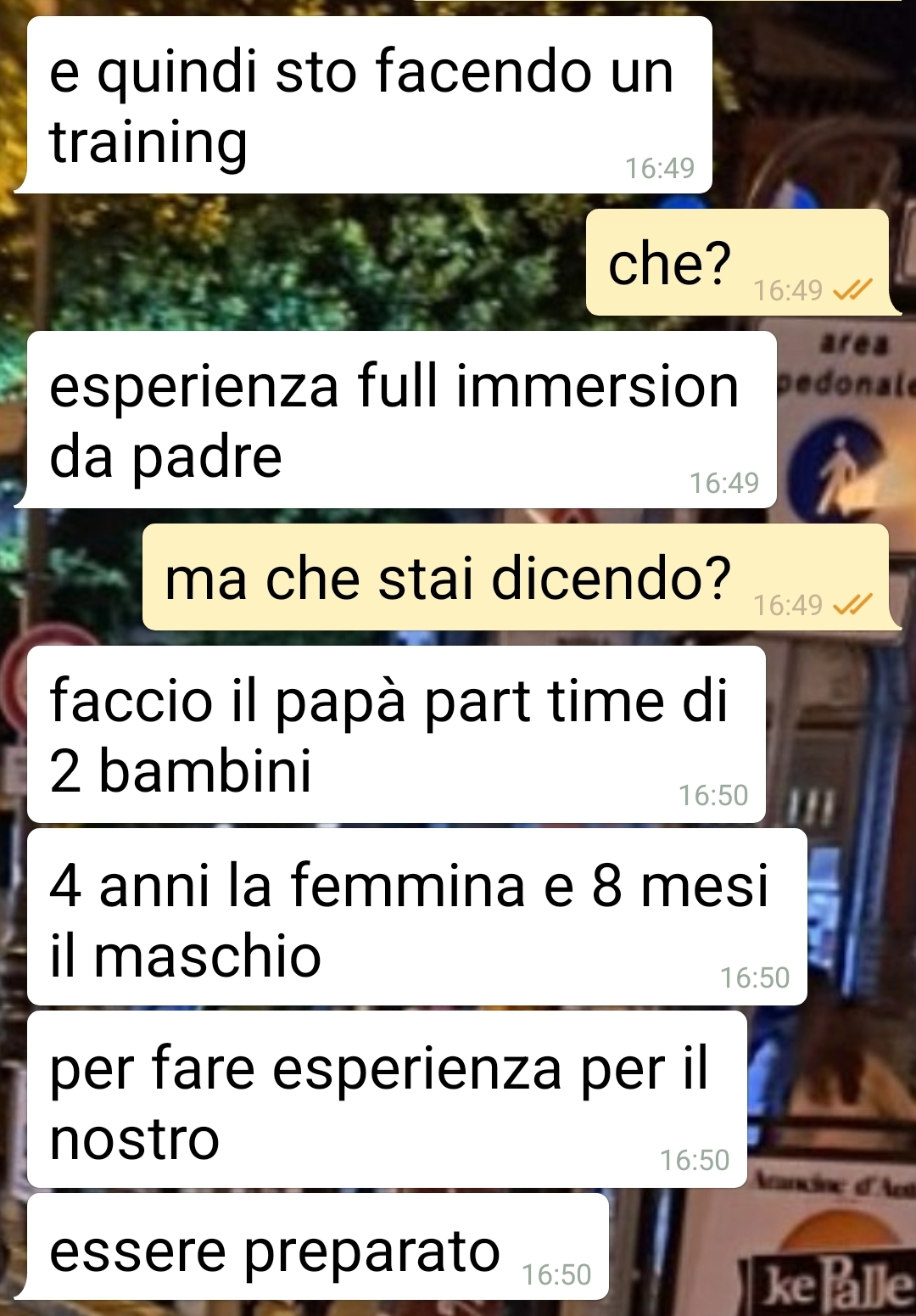Tap the 'ma che stai dicendo?' sent message
The image size is (916, 1316).
[x=516, y=577]
